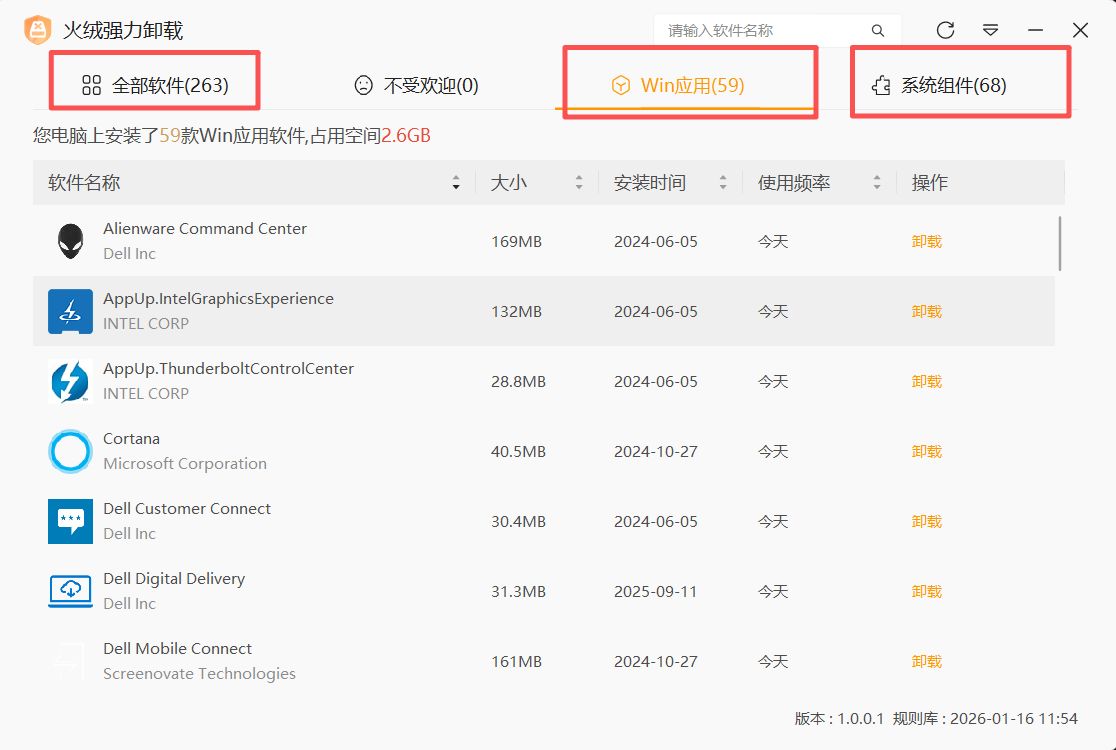Uninstall AppUp.ThunderboltControlCenter
The width and height of the screenshot is (1116, 750).
927,381
